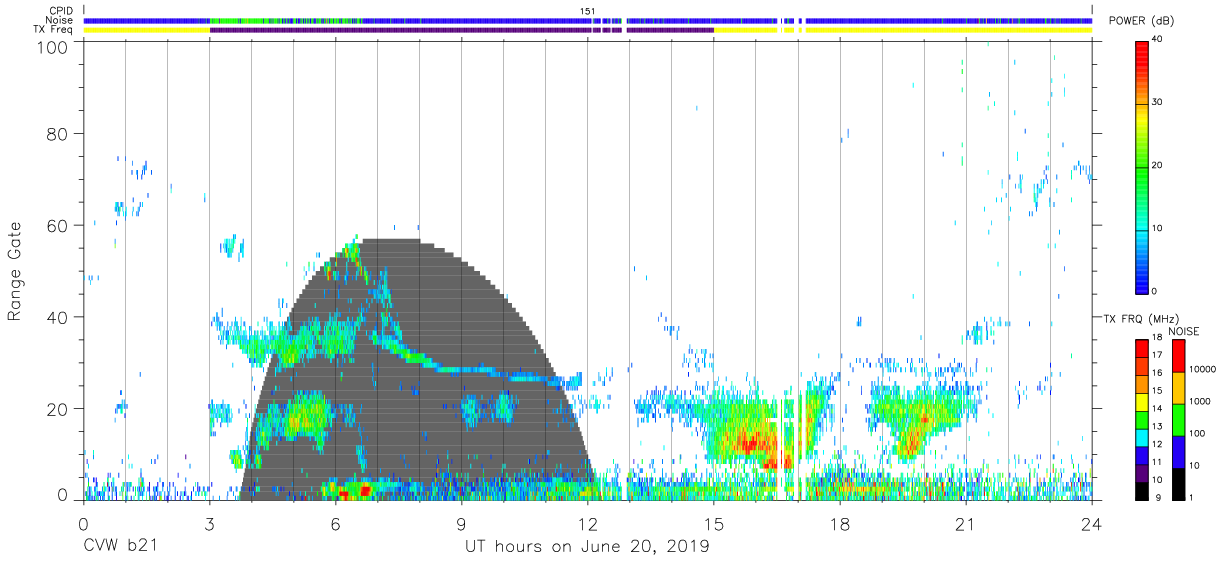Viewport: 1228px width, 567px height.
Task: Click the 'UT hours on June 20, 2019' axis title
Action: tap(587, 547)
